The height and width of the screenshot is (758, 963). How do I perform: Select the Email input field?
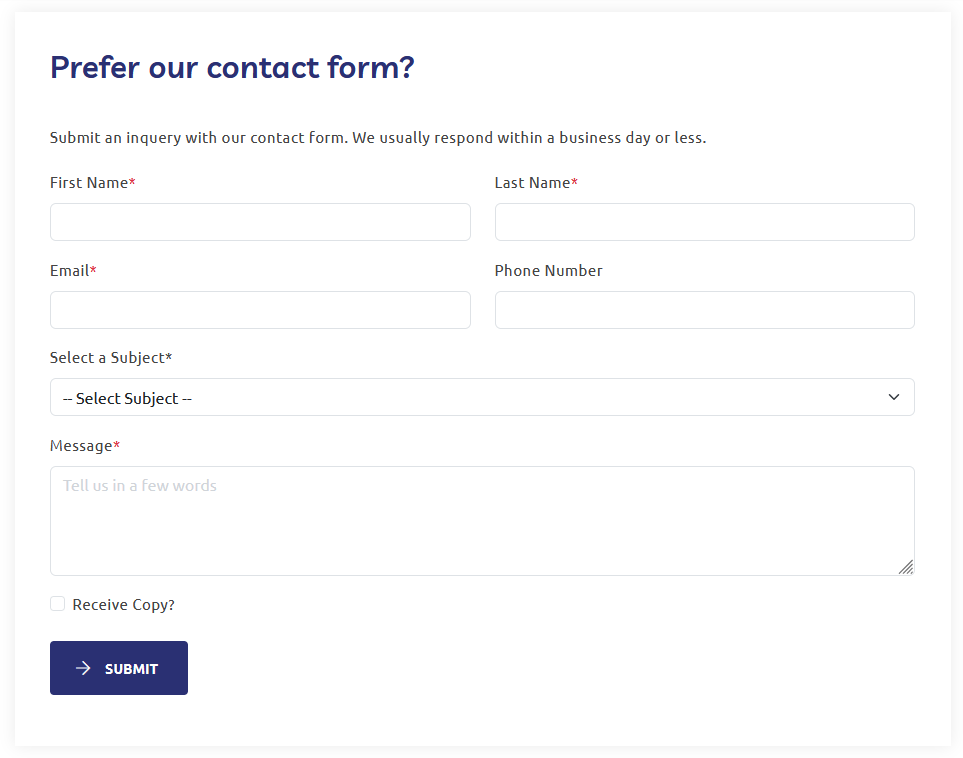click(260, 310)
